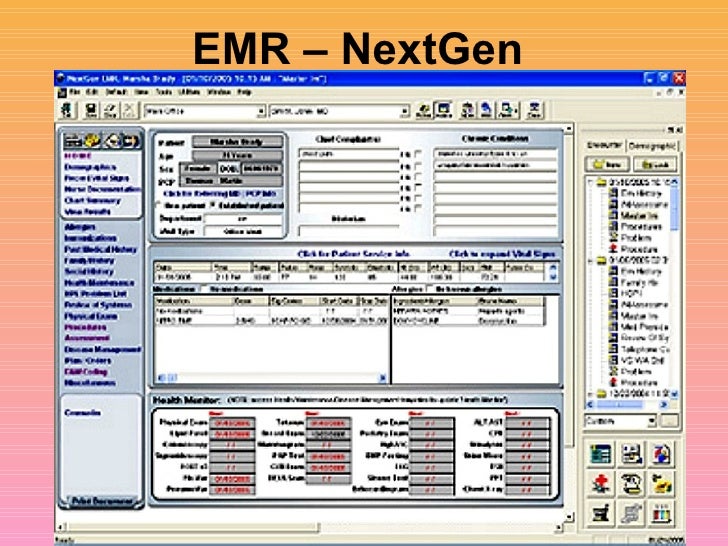This screenshot has height=546, width=728.
Task: Click the blue curved-arrow toolbar icon
Action: point(486,110)
